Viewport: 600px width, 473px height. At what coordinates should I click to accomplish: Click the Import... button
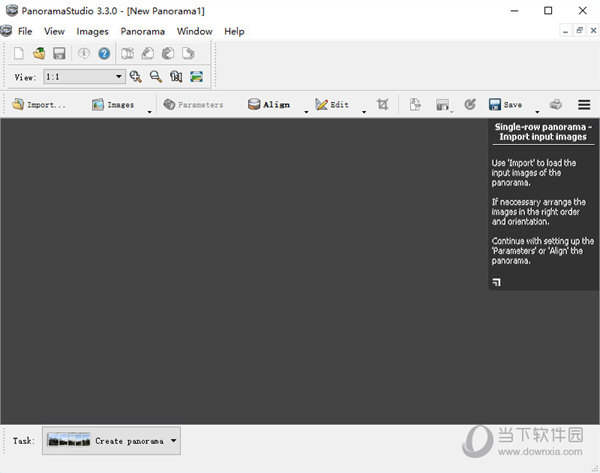coord(39,104)
